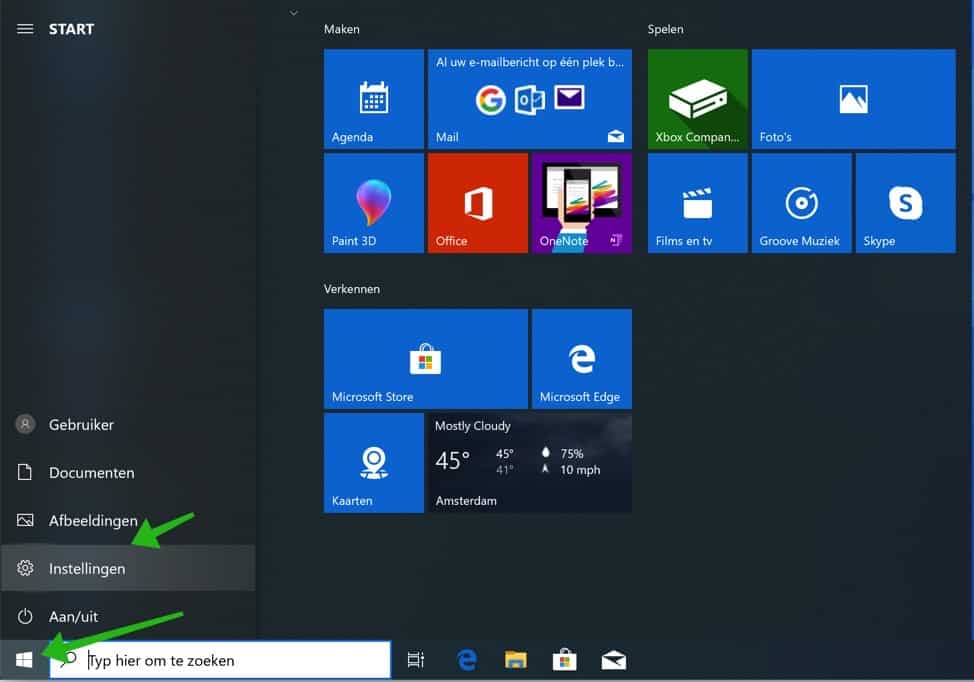
Task: Click the Outlook icon in the Mail tile
Action: tap(529, 99)
